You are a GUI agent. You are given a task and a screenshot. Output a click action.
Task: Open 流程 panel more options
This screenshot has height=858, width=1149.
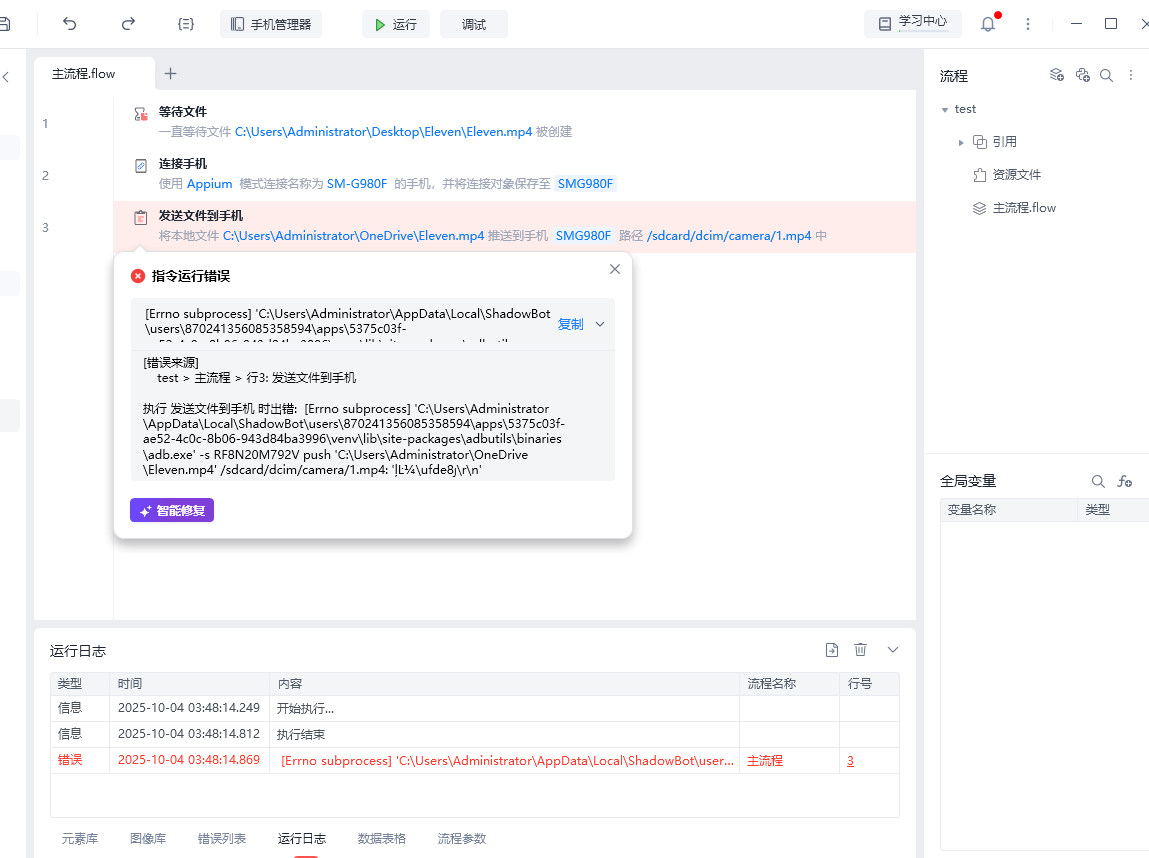pos(1131,75)
